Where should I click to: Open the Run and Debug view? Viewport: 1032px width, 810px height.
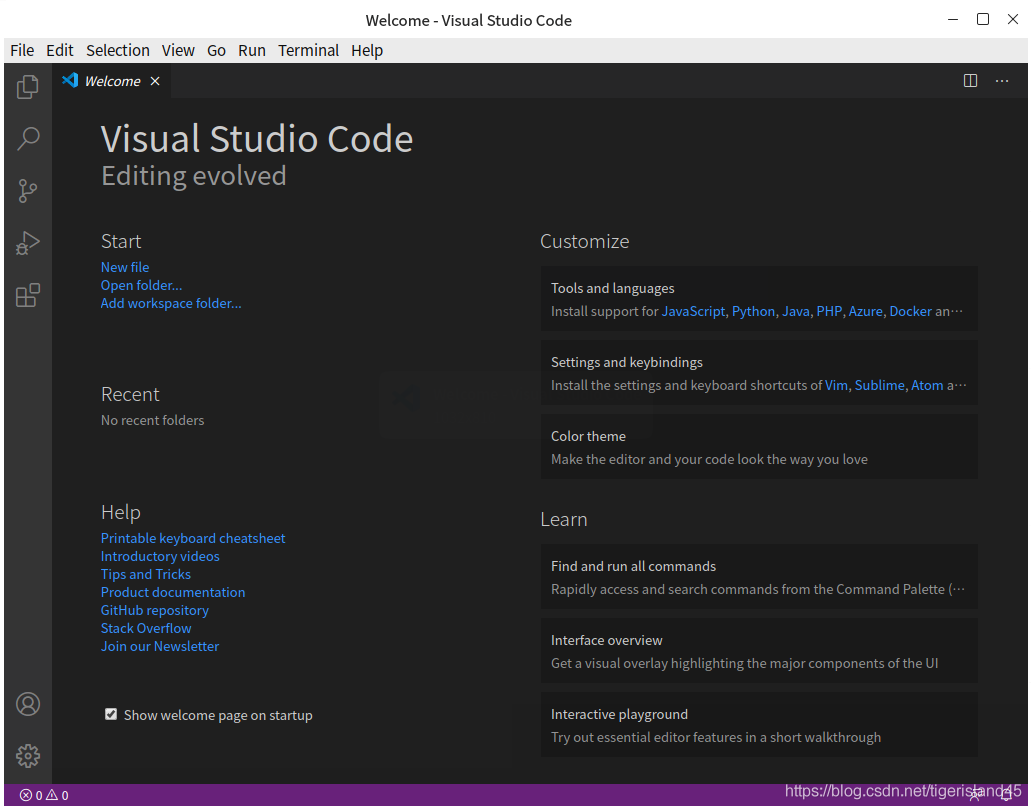pyautogui.click(x=28, y=243)
